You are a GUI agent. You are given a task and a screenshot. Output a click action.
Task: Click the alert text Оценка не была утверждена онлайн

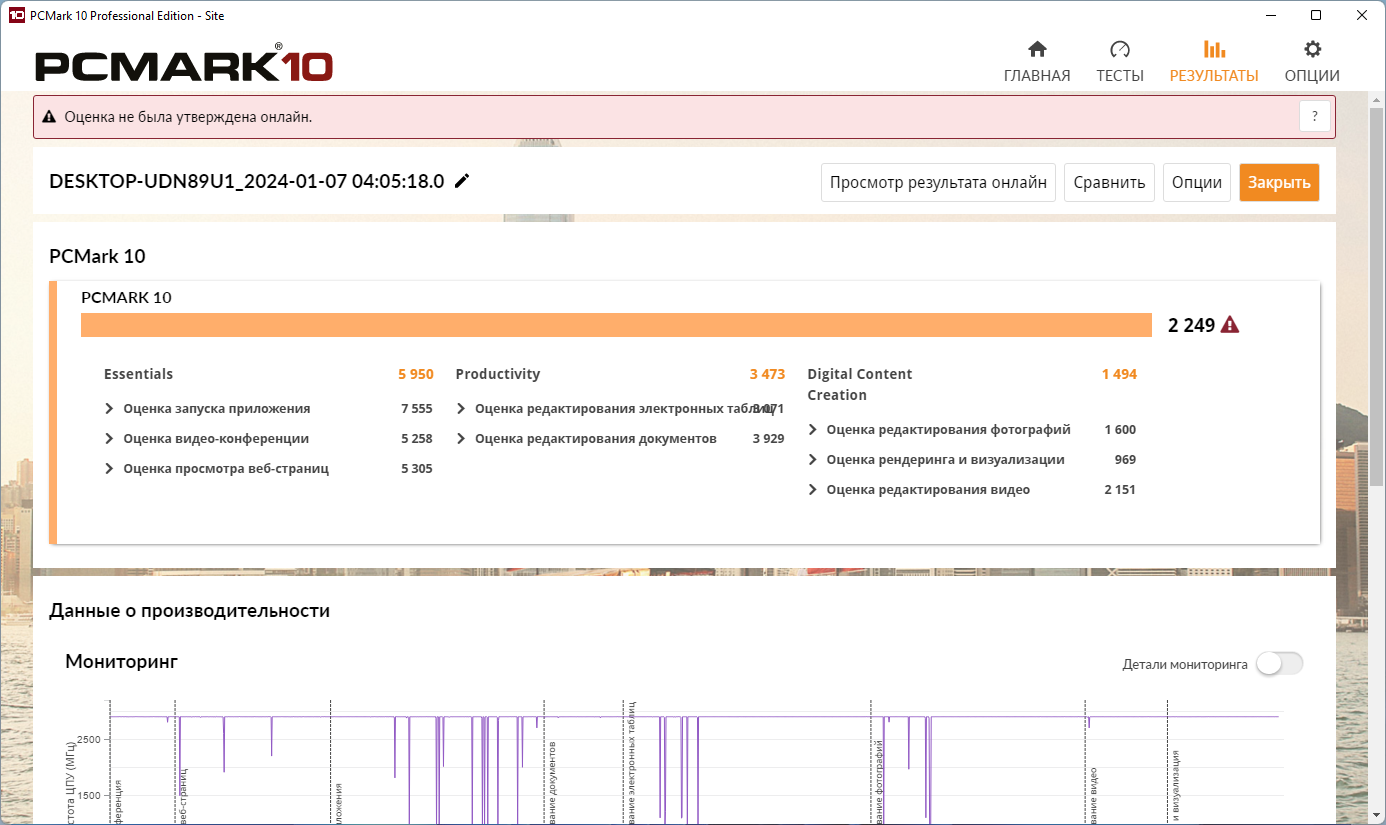(188, 117)
